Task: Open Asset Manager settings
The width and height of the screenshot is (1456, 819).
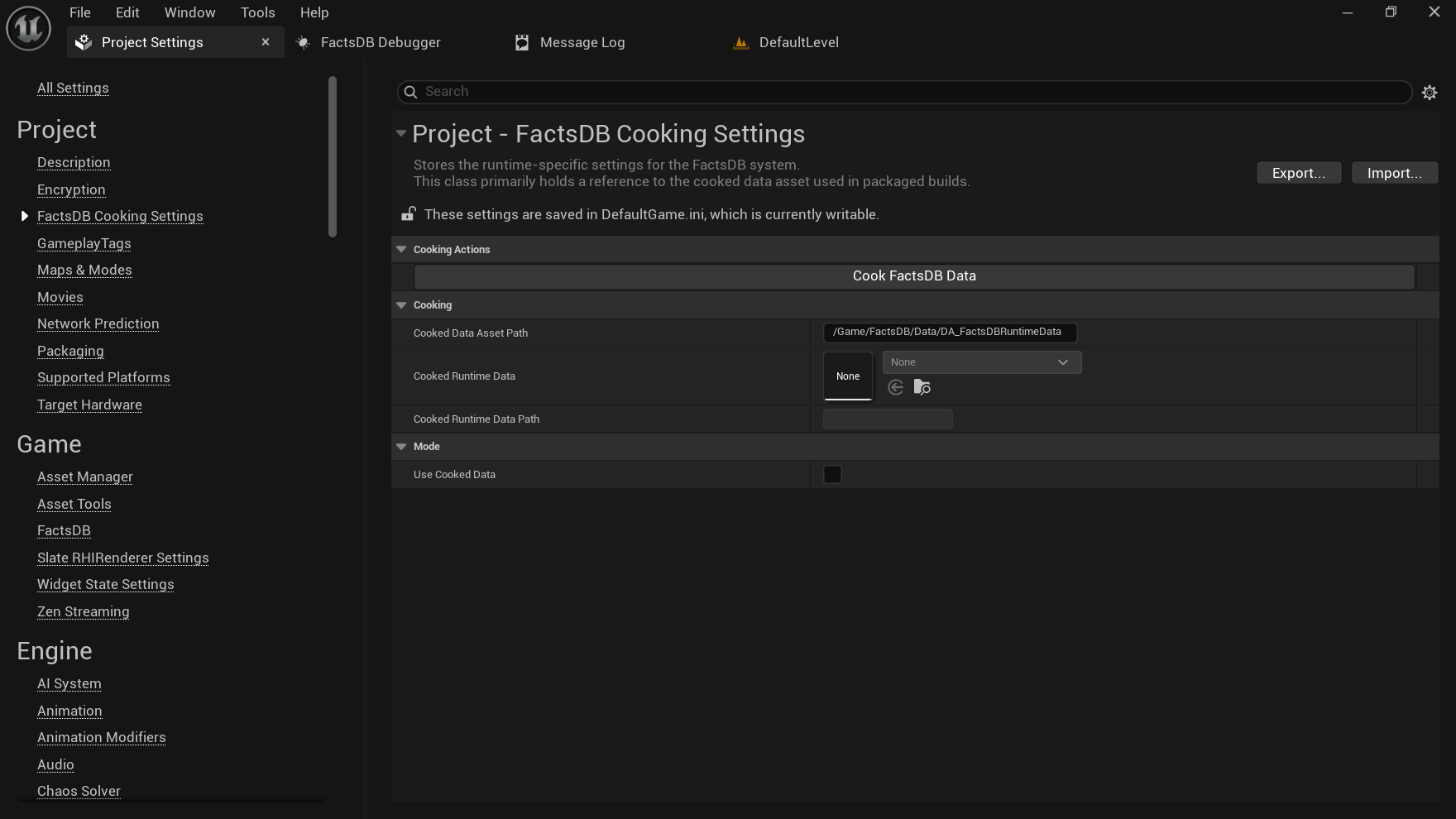Action: click(x=85, y=477)
